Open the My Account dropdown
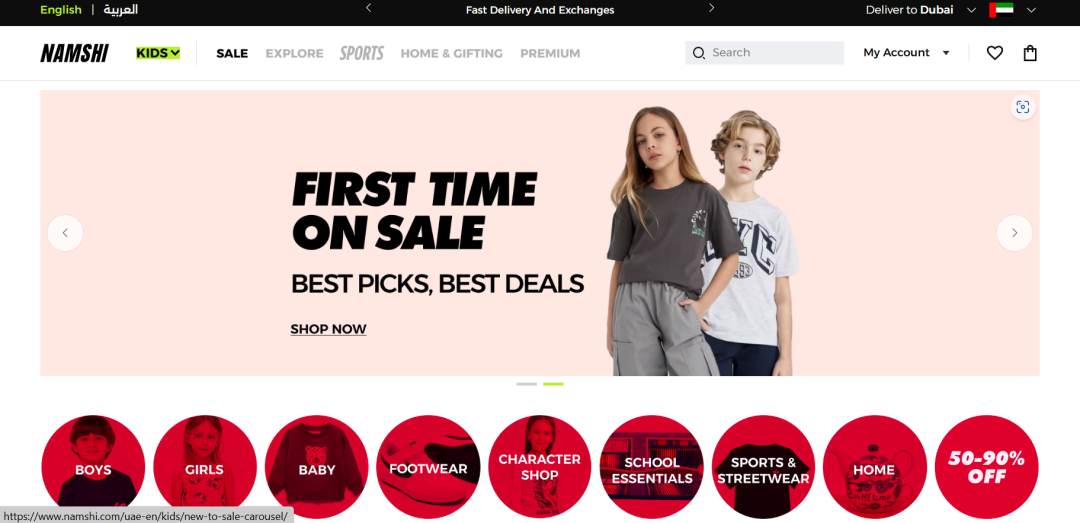 906,53
